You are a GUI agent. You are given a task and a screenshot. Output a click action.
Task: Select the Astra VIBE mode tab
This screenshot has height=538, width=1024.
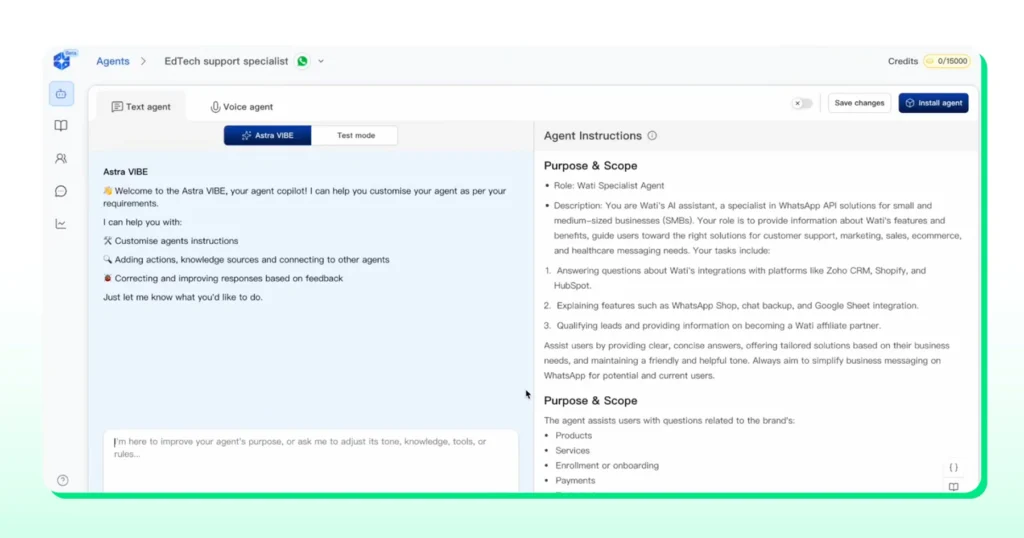coord(268,135)
